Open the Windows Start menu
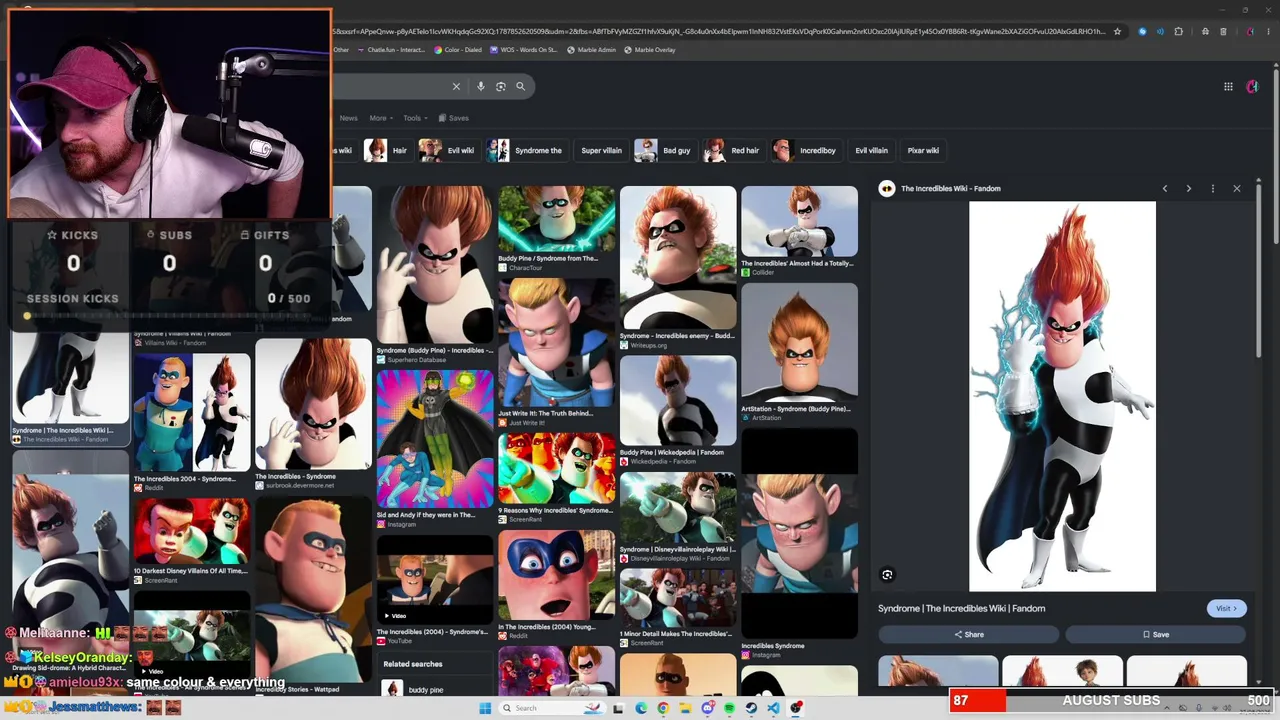Image resolution: width=1280 pixels, height=720 pixels. tap(485, 708)
